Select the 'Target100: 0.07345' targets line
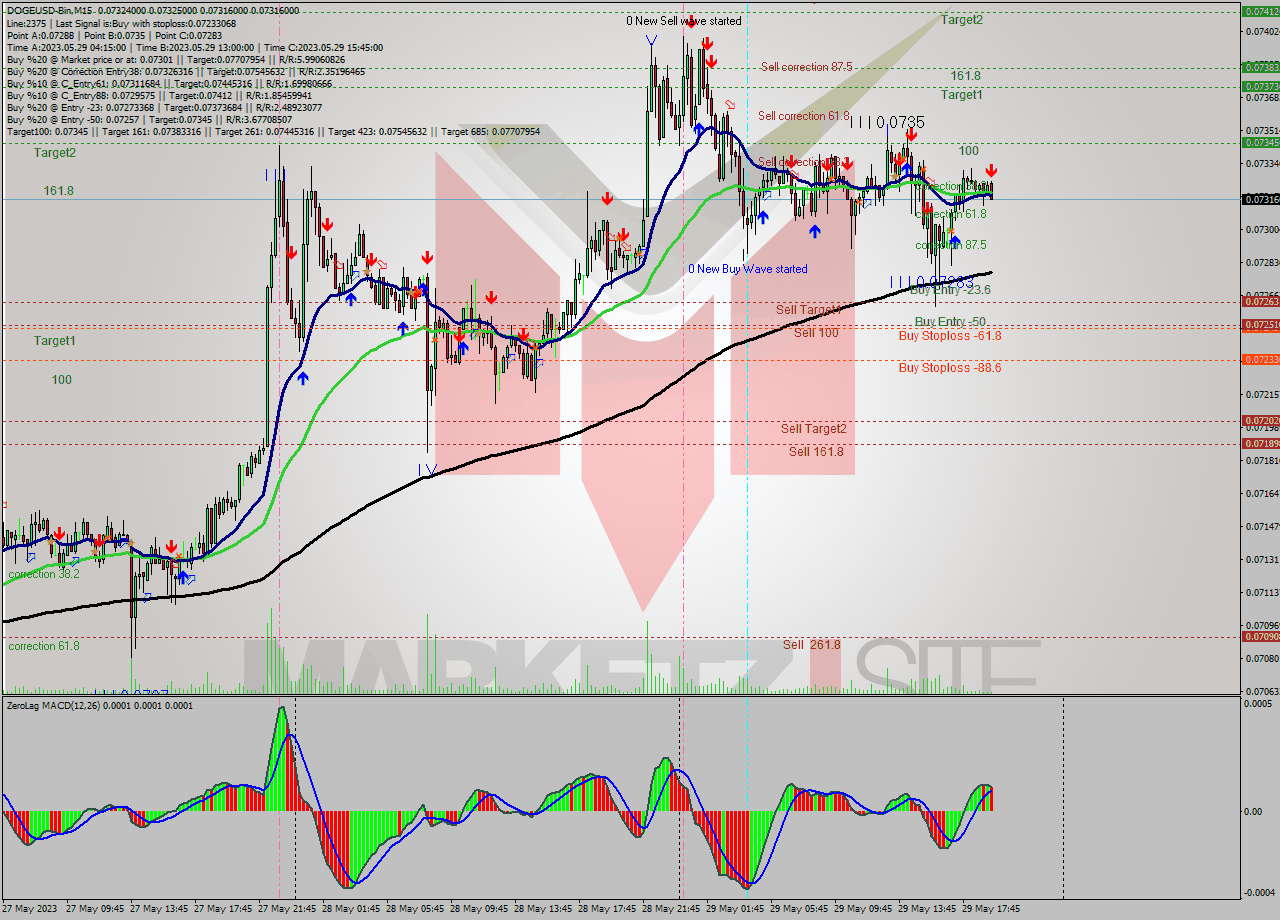1280x920 pixels. click(273, 132)
